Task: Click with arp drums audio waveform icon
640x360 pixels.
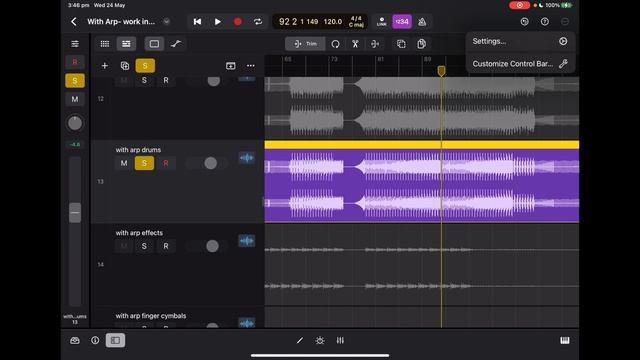Action: coord(247,158)
